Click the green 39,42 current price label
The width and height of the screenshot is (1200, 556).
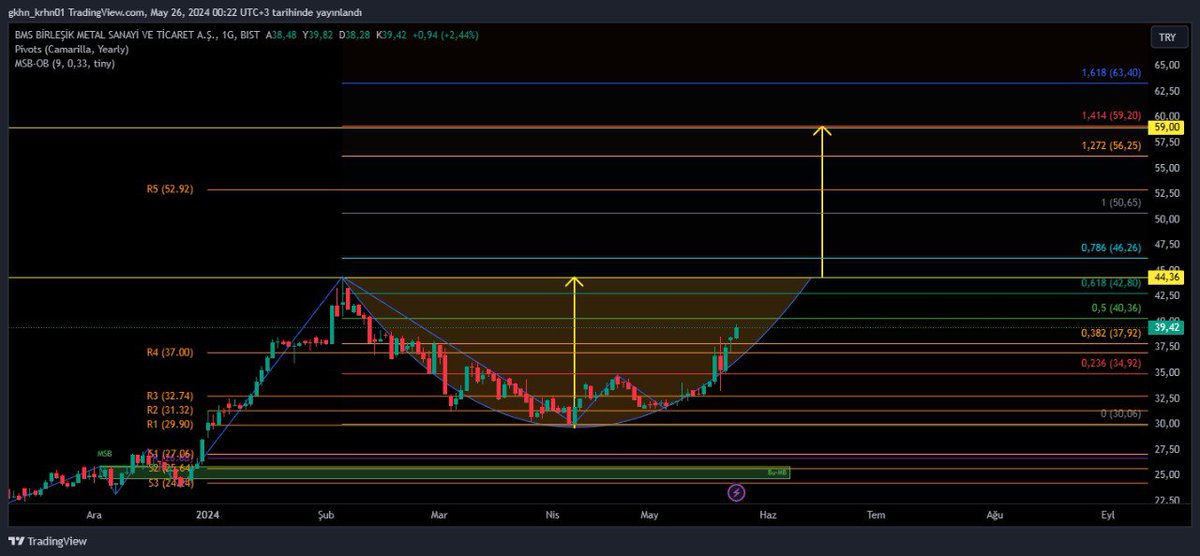pos(1167,327)
